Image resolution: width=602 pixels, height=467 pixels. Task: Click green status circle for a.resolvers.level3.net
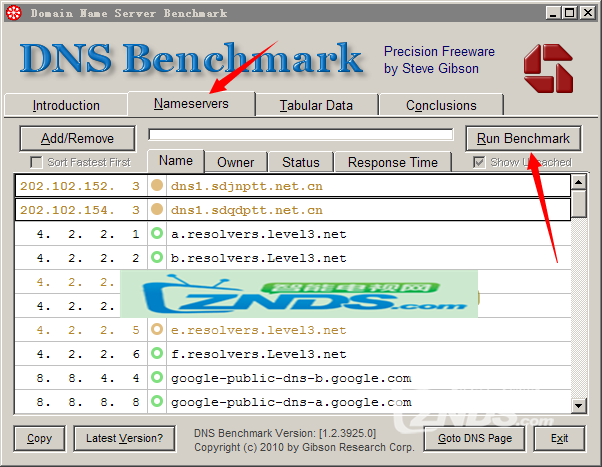tap(157, 234)
